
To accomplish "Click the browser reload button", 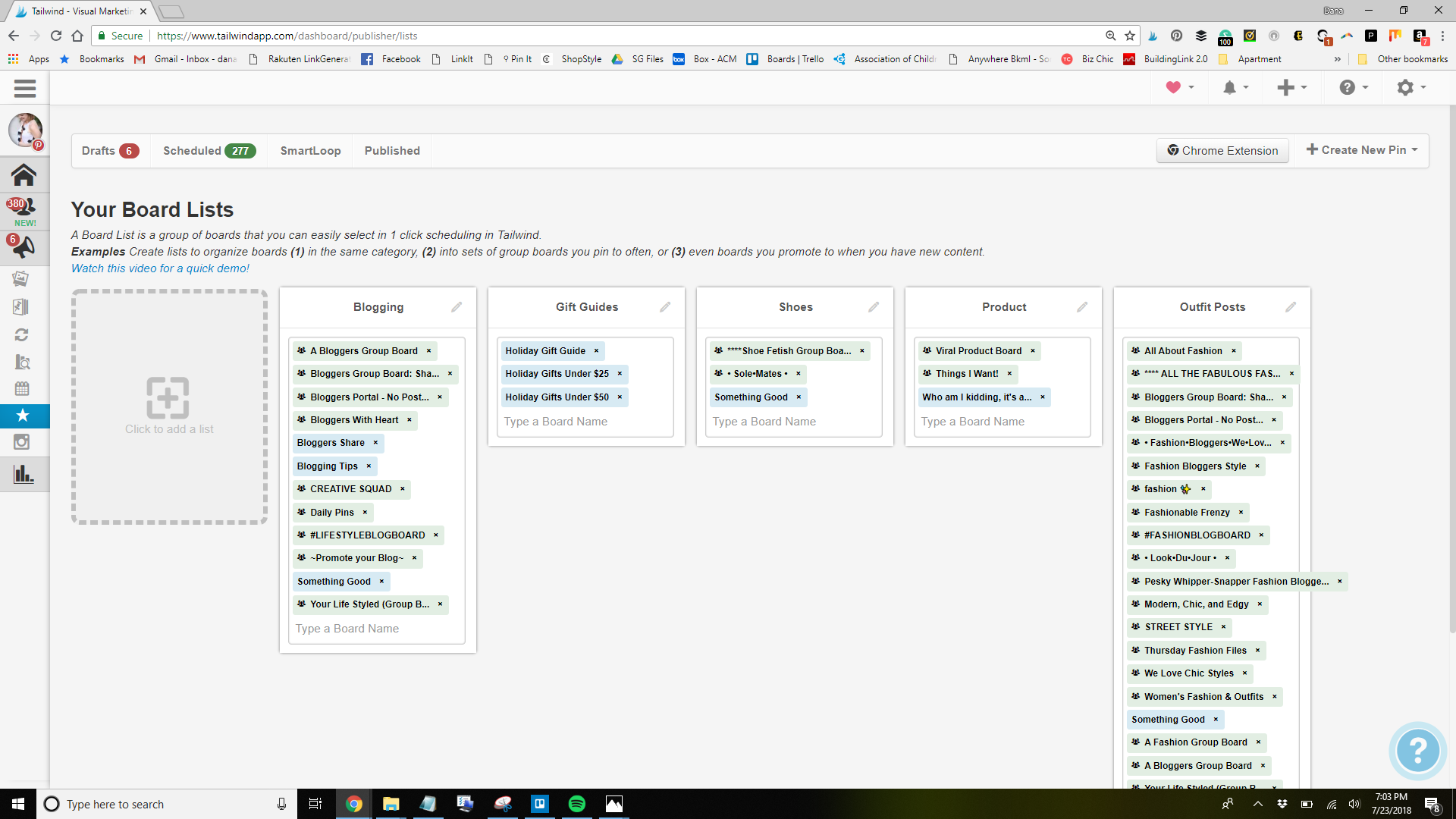I will pyautogui.click(x=56, y=36).
